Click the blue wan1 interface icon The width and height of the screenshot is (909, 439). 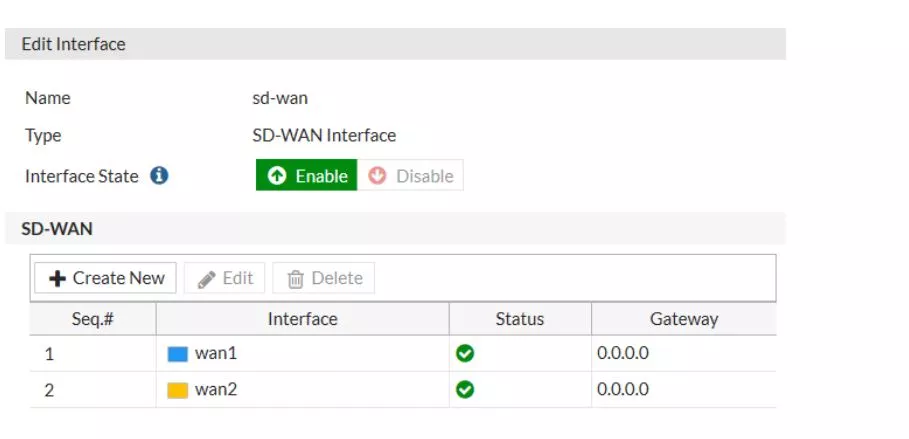(x=178, y=354)
